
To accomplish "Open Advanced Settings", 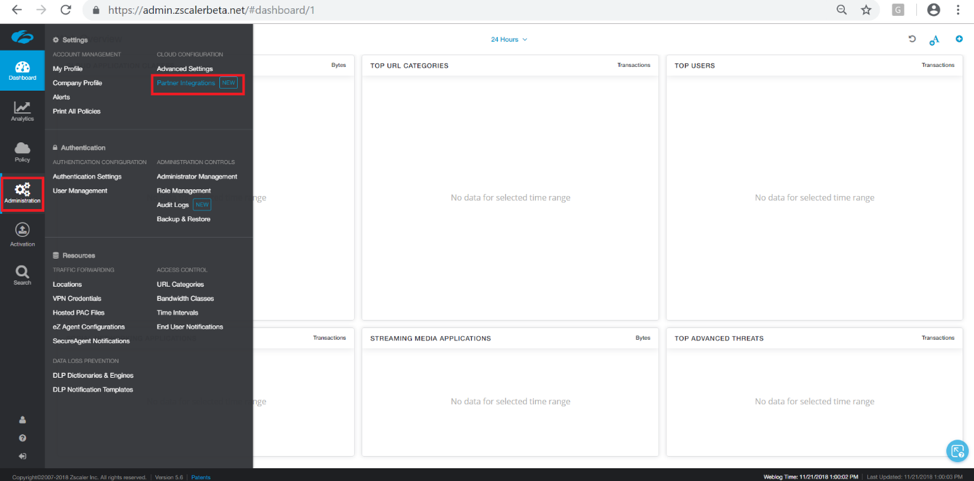I will [184, 68].
